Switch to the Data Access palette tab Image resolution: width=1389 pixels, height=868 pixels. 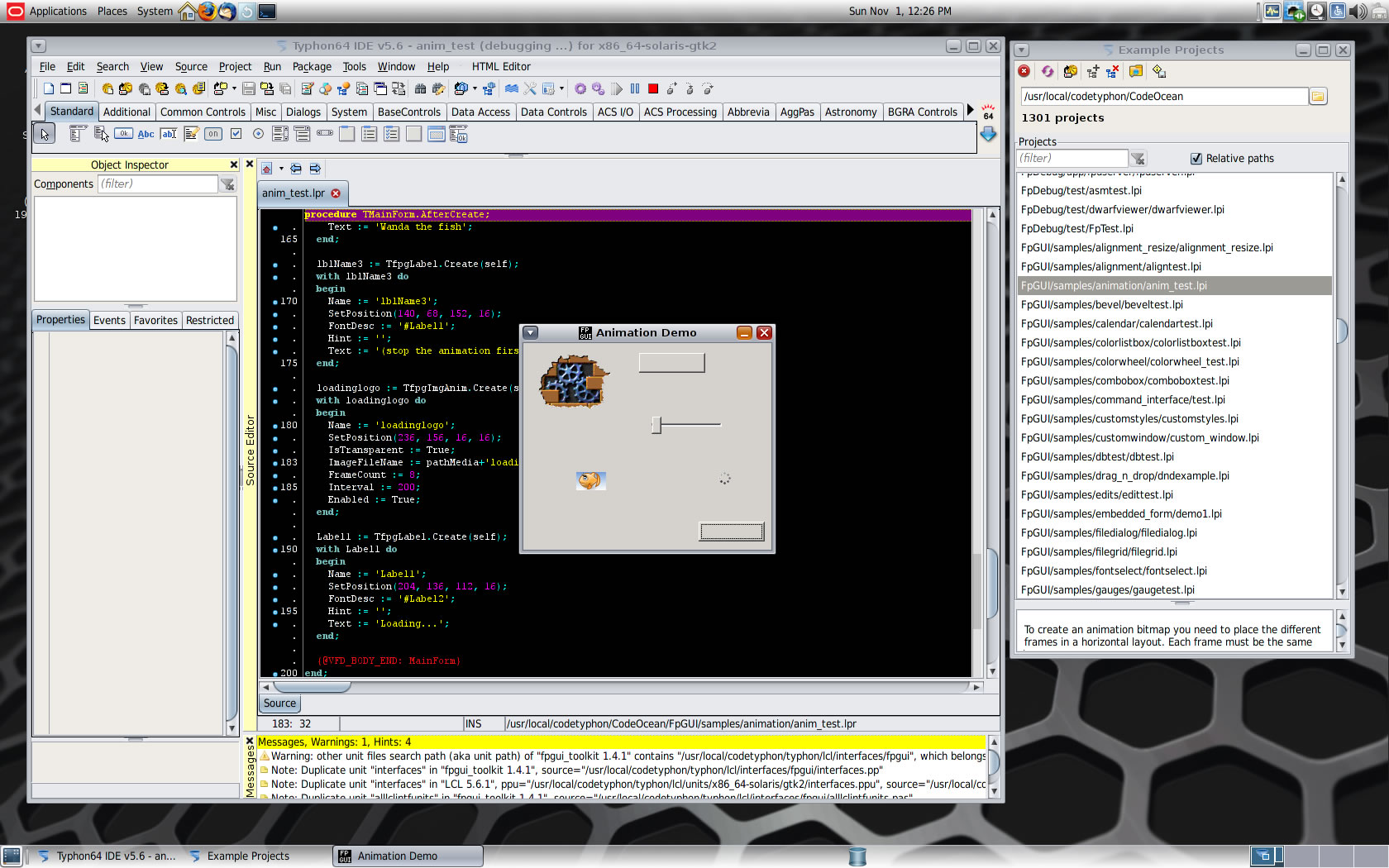click(480, 112)
